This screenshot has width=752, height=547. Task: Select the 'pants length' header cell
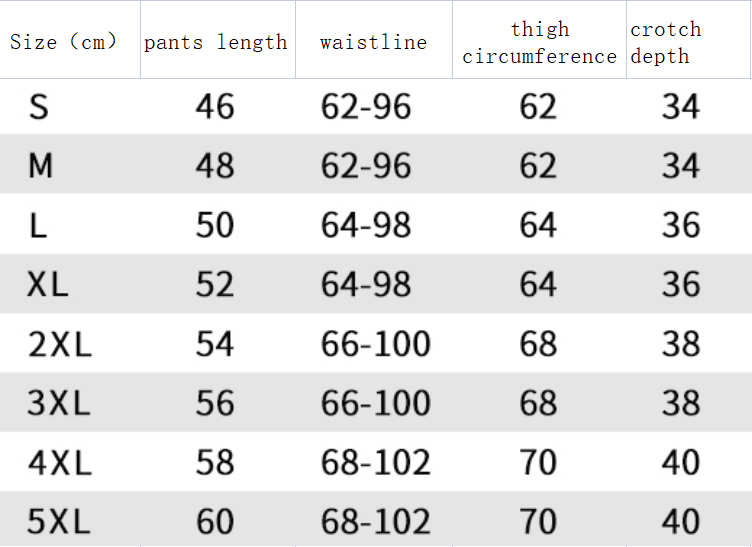(x=216, y=42)
